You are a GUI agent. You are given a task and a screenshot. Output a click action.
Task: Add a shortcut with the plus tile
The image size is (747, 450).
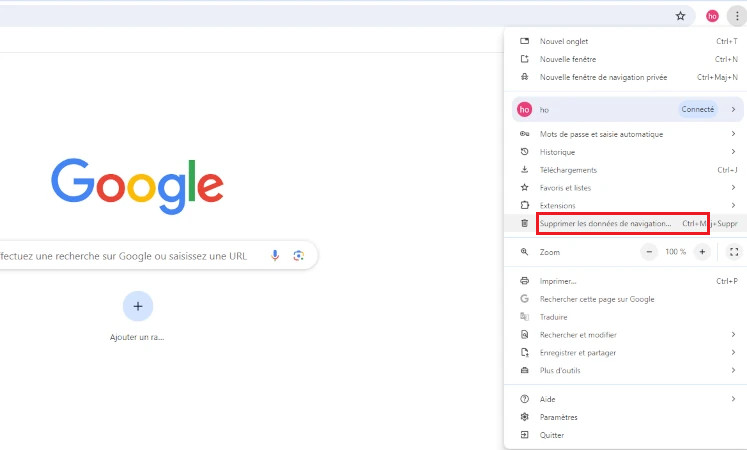tap(138, 306)
